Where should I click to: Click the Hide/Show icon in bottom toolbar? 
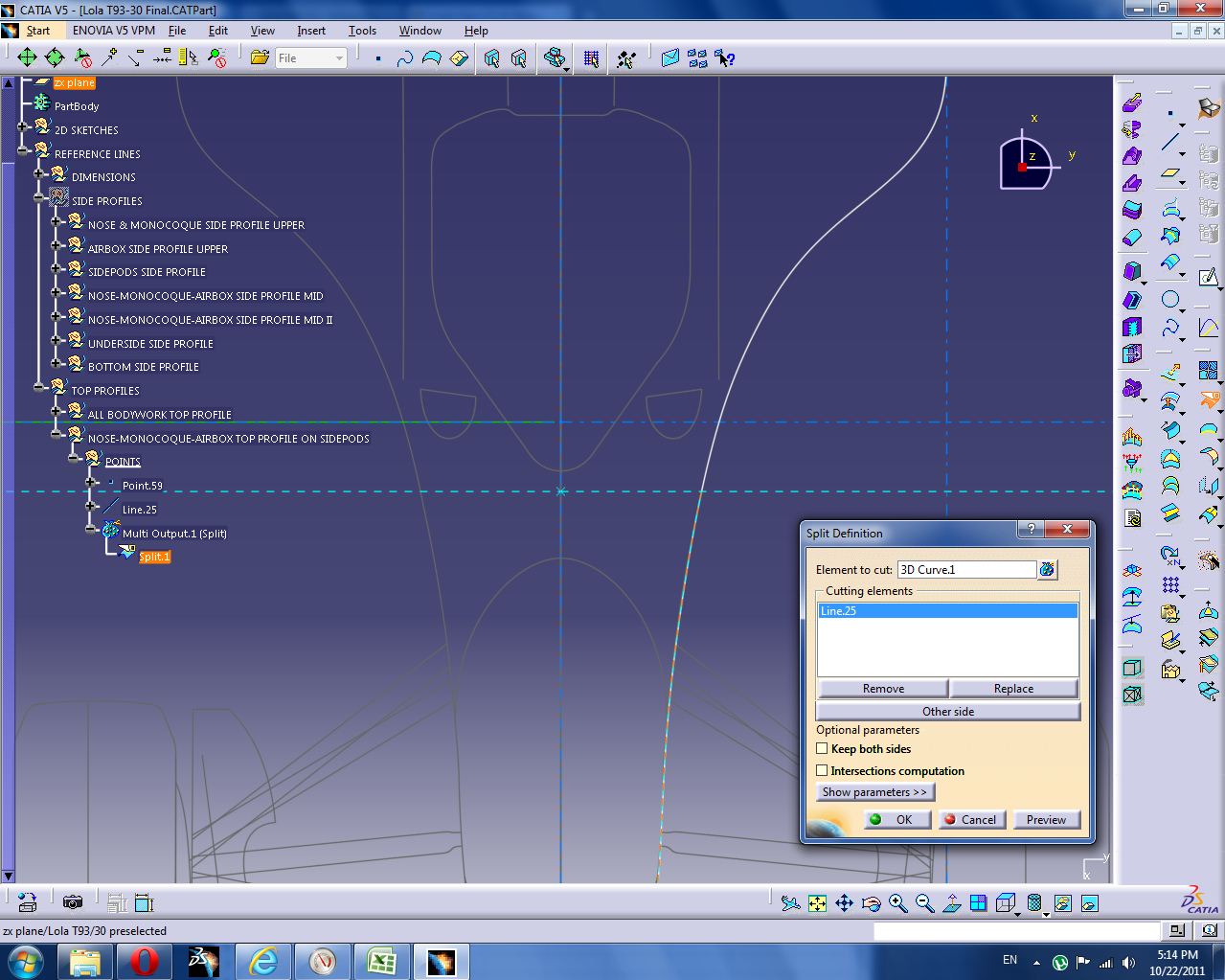click(1062, 903)
